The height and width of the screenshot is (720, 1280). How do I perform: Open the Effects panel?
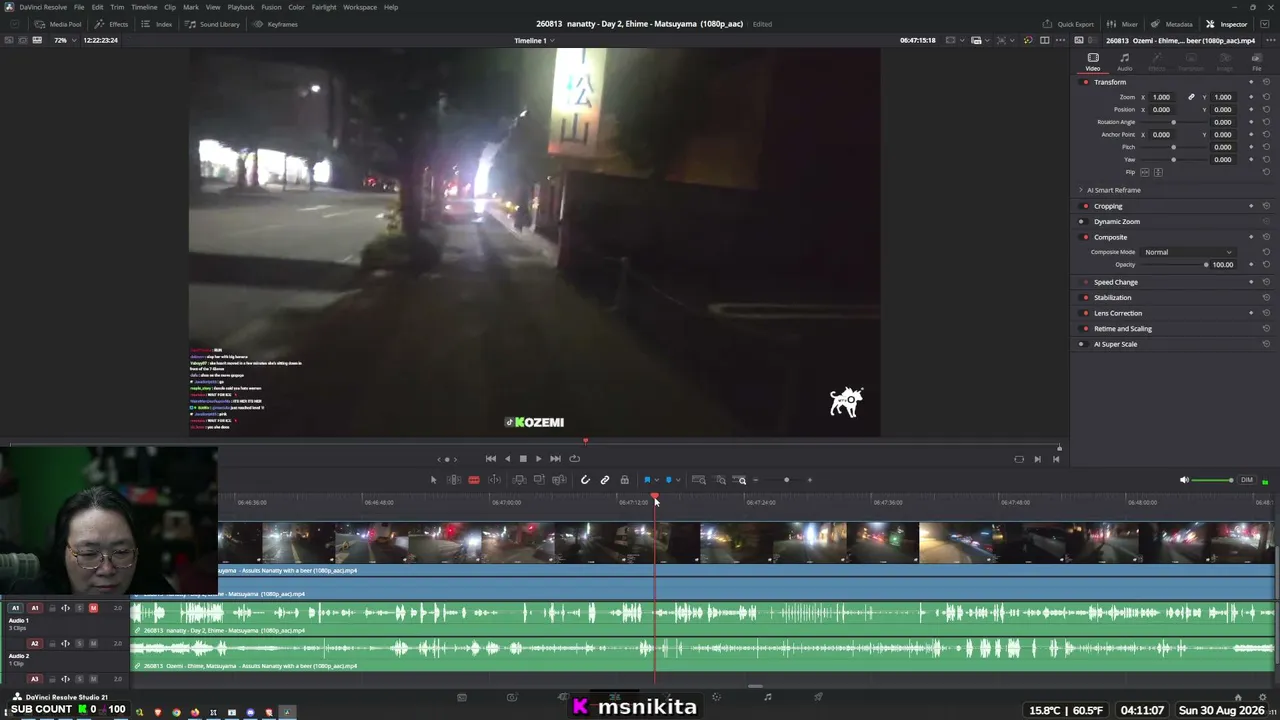pos(112,24)
